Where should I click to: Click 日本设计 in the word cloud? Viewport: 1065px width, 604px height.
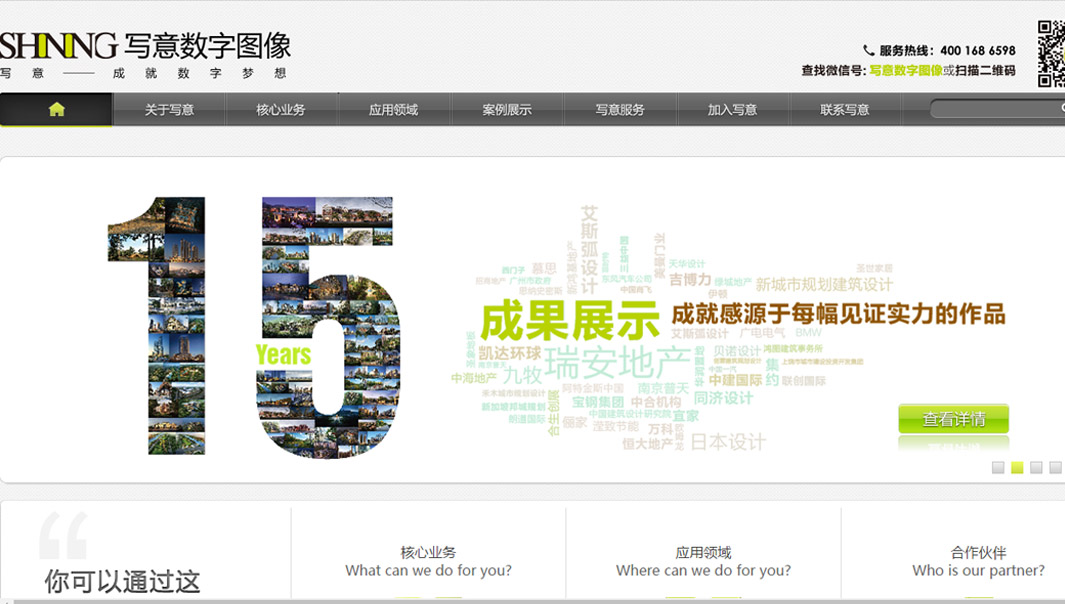728,442
